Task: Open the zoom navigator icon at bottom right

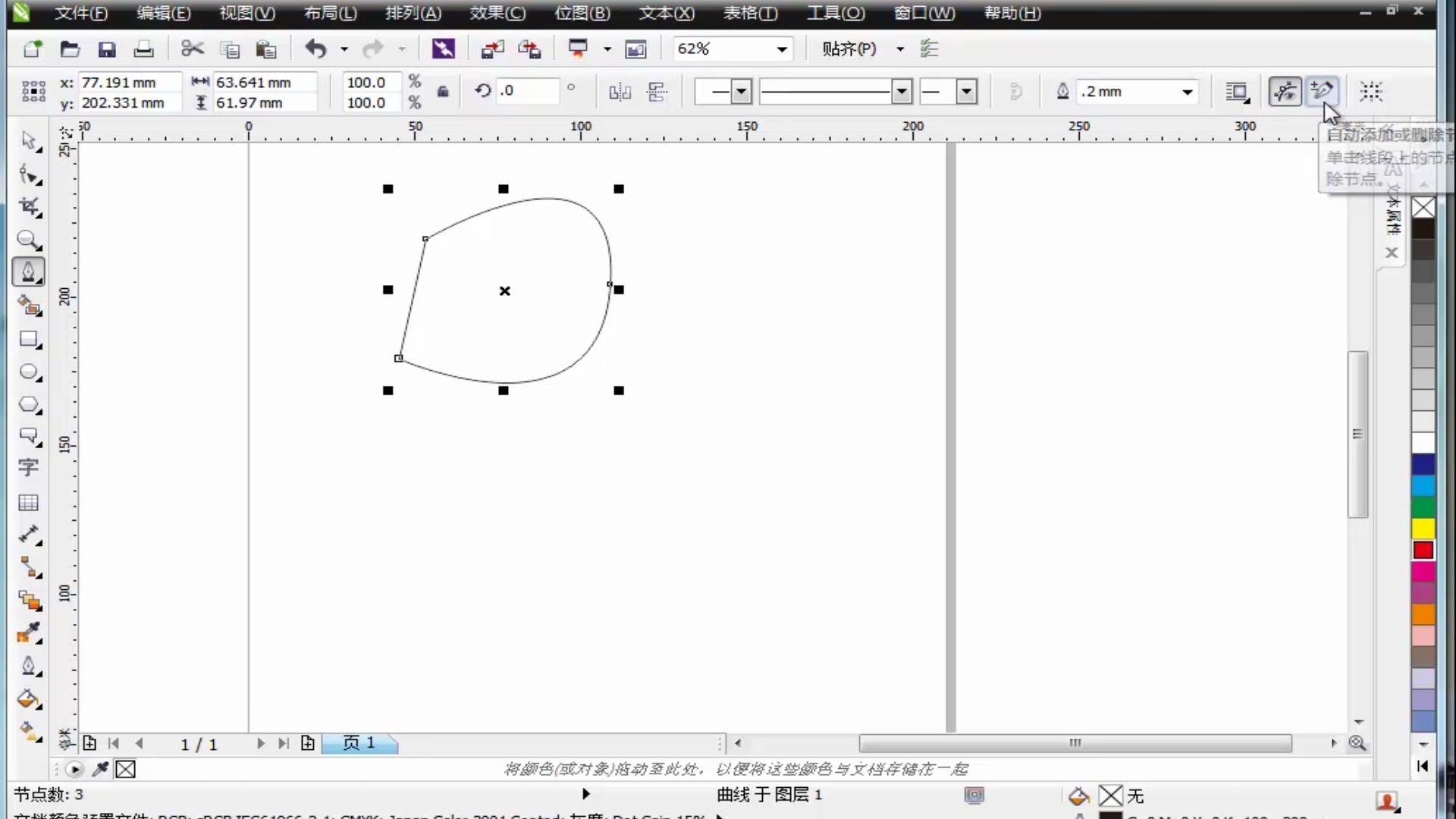Action: coord(1357,743)
